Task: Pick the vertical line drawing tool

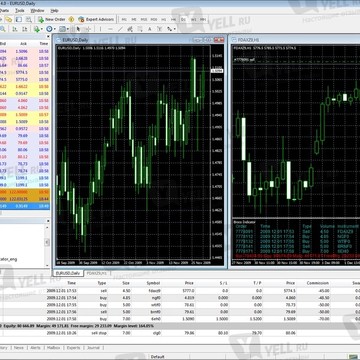Action: point(100,29)
